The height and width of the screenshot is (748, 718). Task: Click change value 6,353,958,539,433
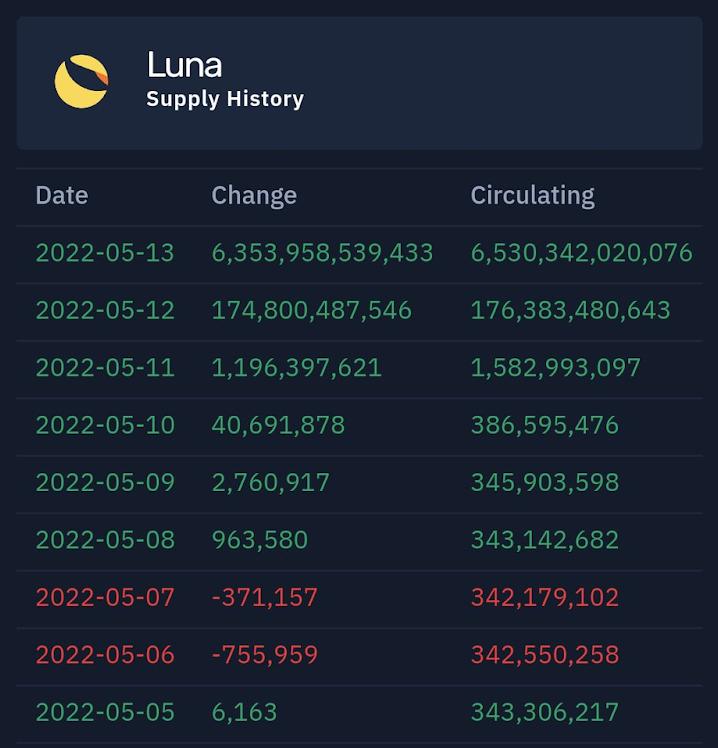(322, 253)
